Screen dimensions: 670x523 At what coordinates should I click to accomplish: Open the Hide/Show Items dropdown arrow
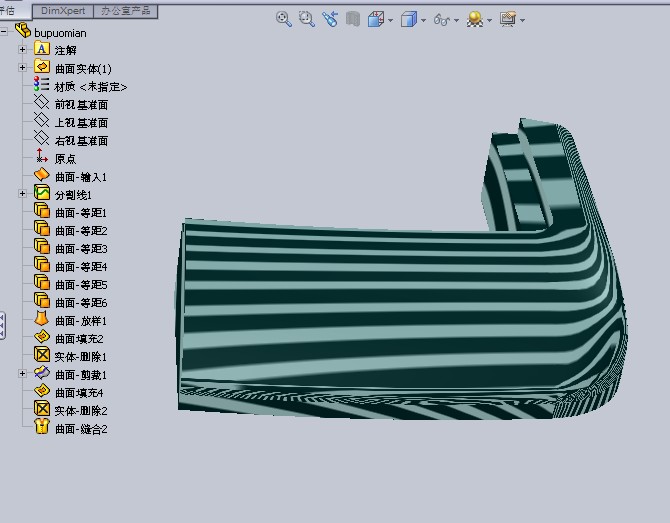tap(456, 20)
